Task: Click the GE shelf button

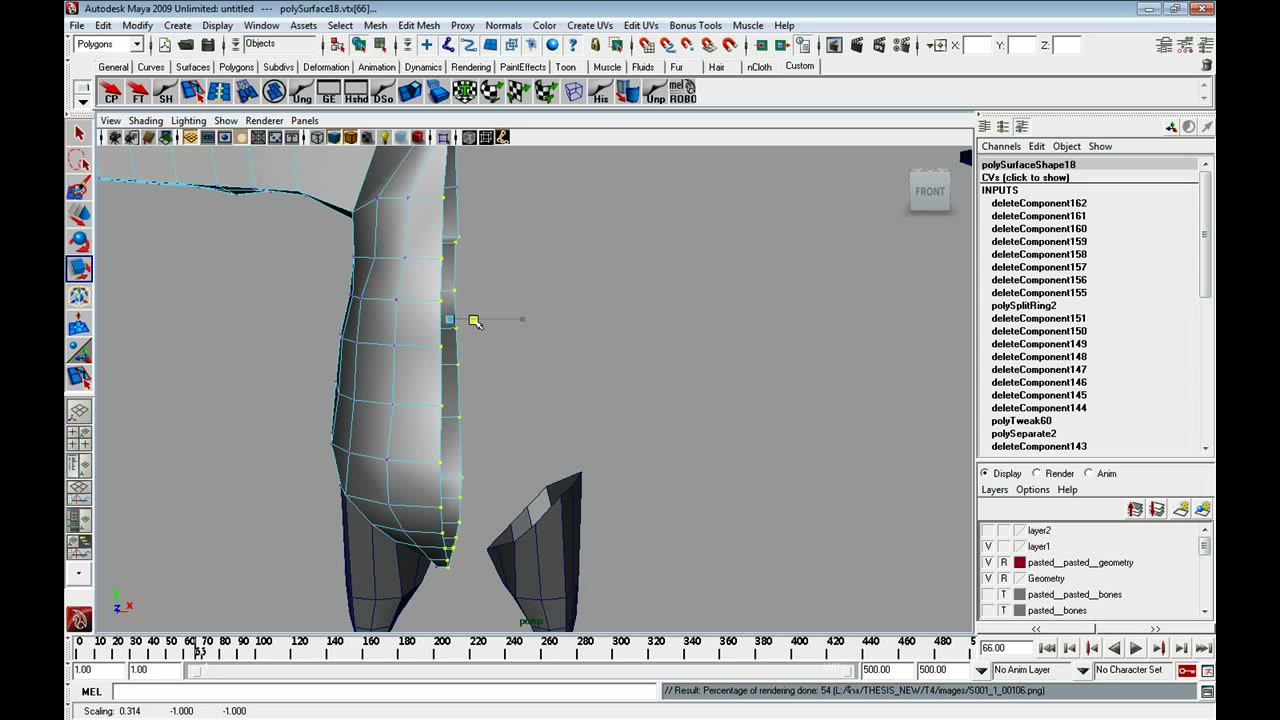Action: tap(328, 93)
